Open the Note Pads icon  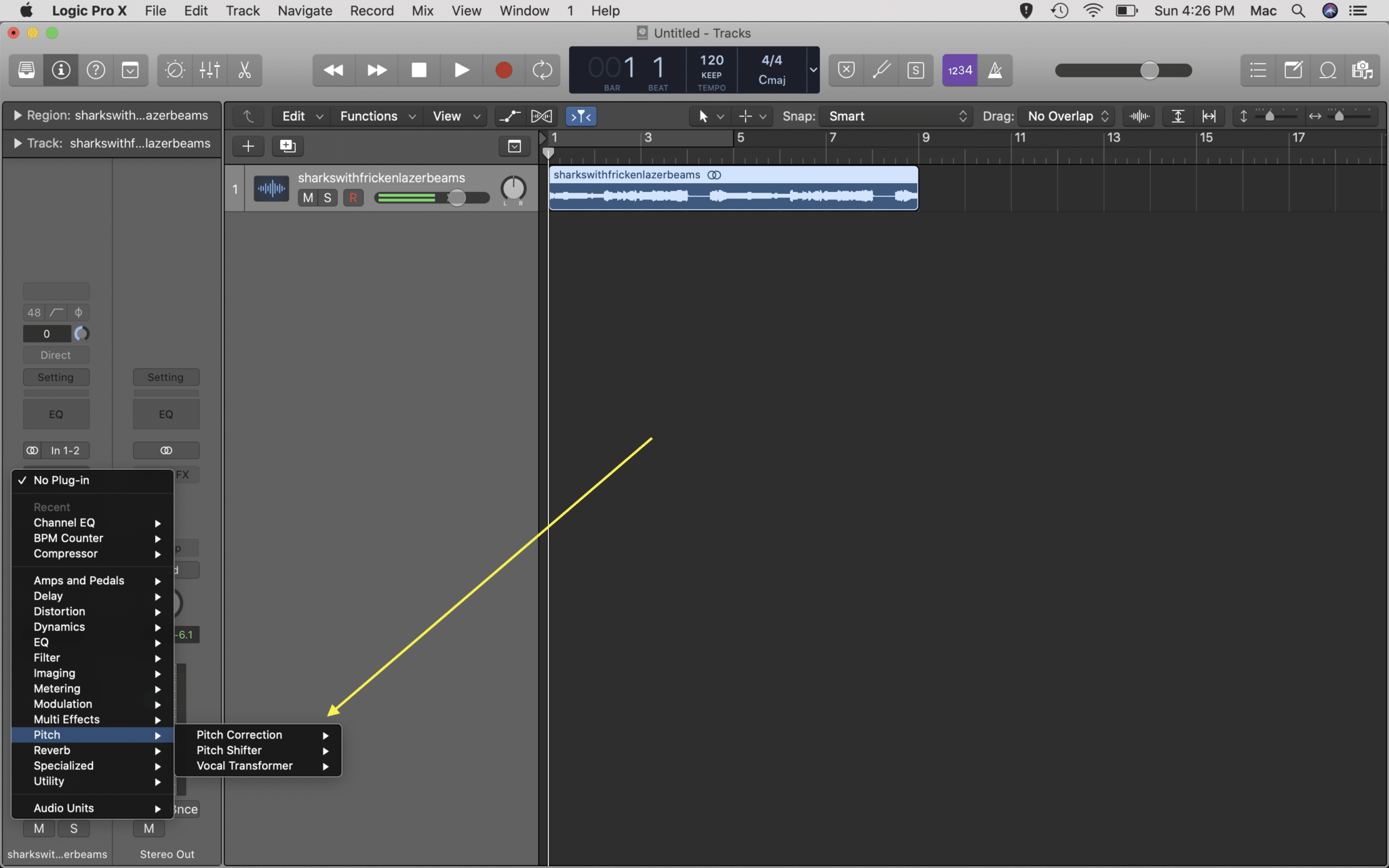click(1293, 70)
